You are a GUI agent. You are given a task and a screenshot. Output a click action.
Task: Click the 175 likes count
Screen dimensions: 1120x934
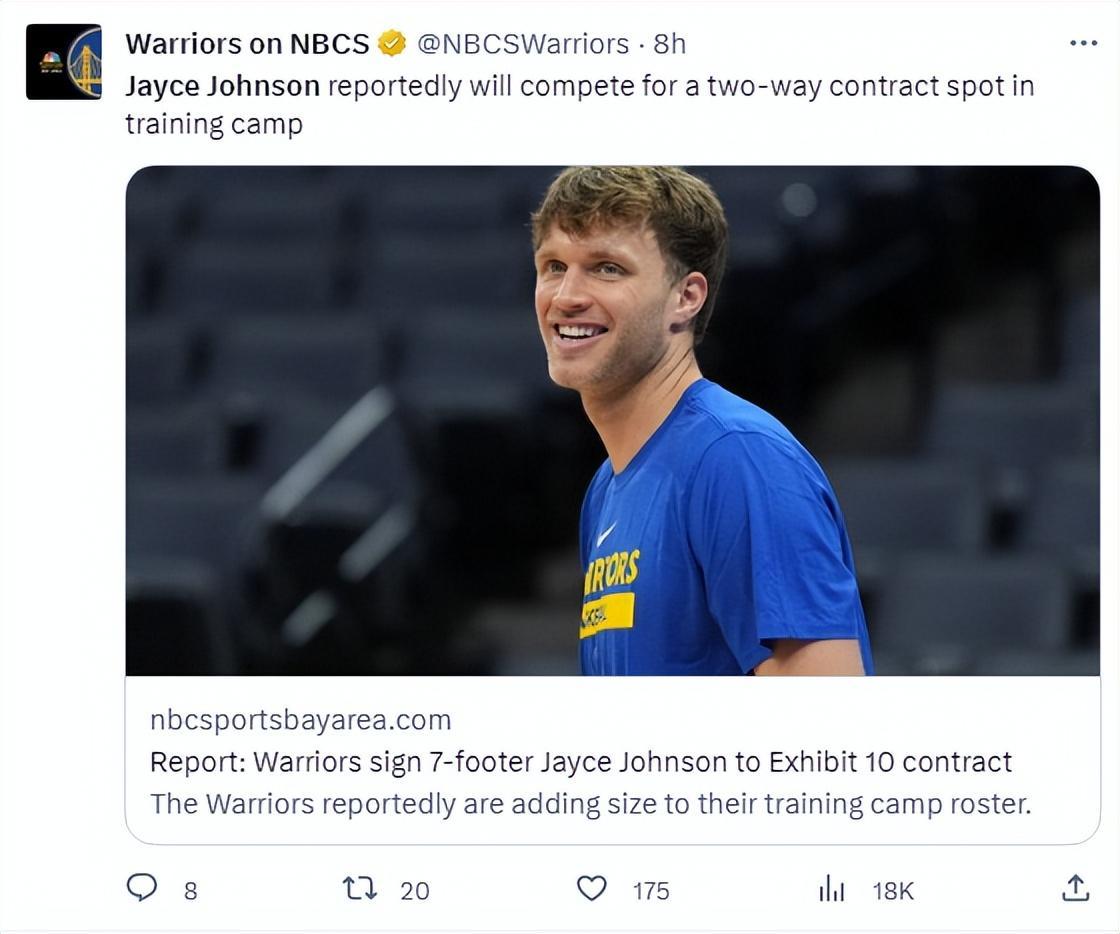click(651, 890)
